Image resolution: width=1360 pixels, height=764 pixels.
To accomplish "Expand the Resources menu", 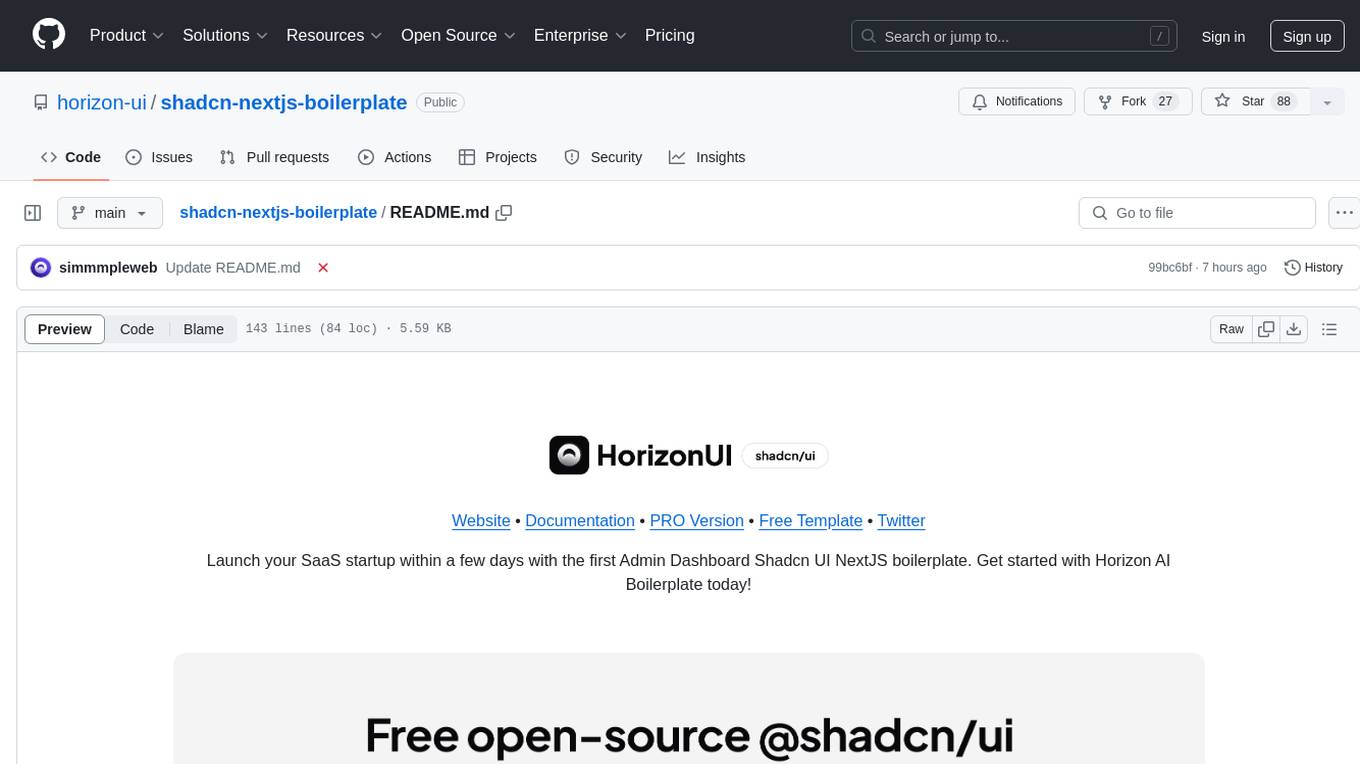I will click(334, 35).
